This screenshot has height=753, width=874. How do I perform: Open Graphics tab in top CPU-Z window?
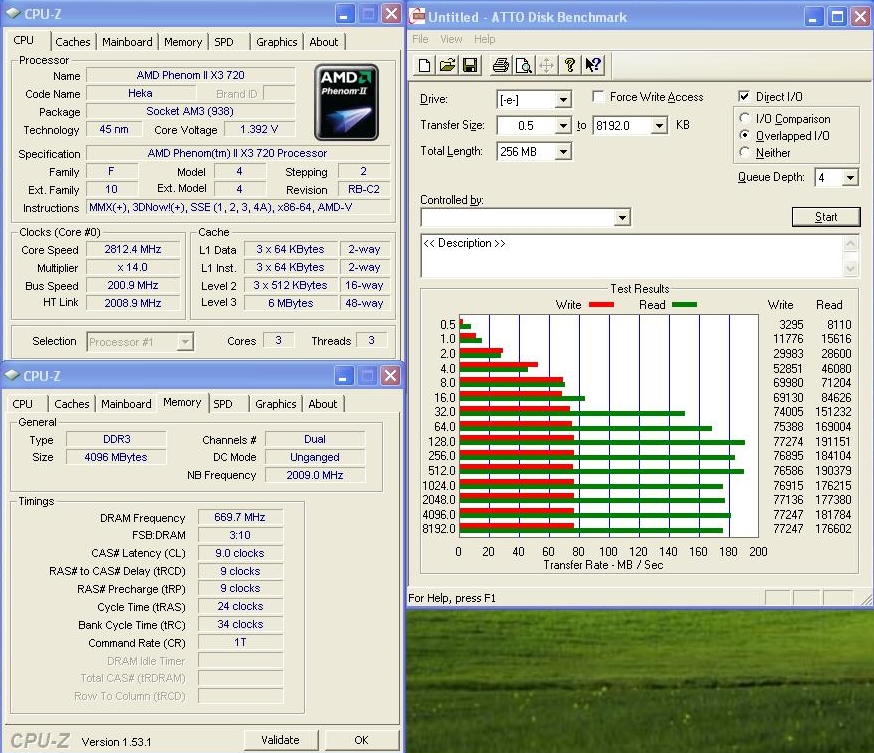pos(276,42)
